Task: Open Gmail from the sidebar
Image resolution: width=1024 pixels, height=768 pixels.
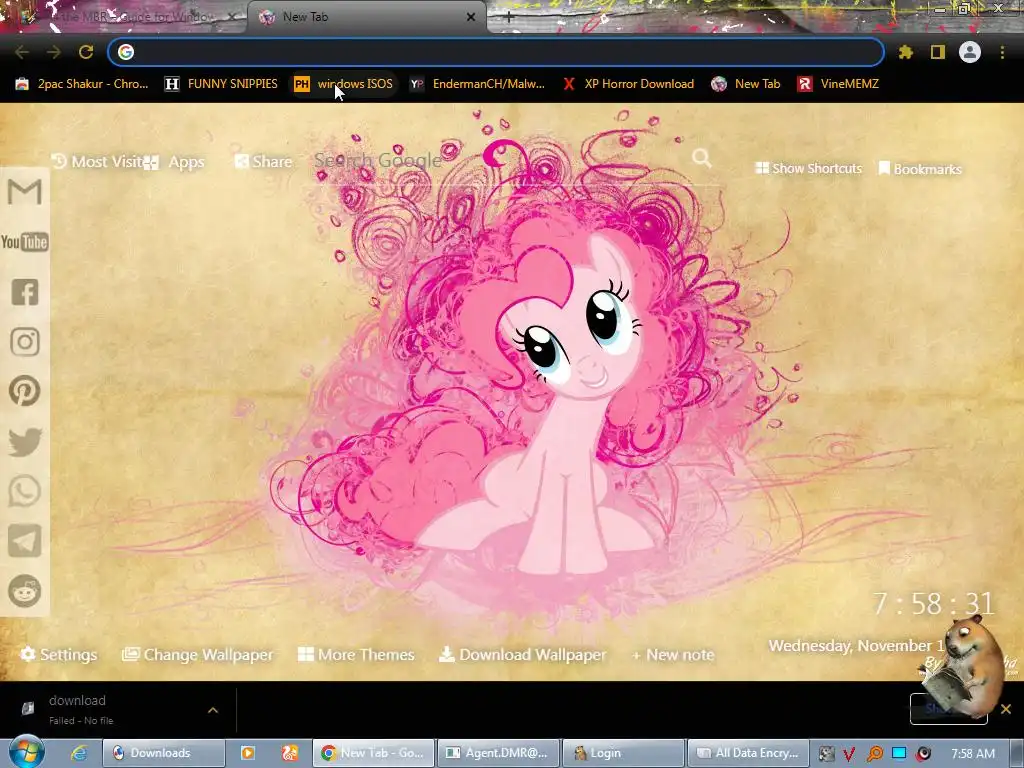Action: (25, 192)
